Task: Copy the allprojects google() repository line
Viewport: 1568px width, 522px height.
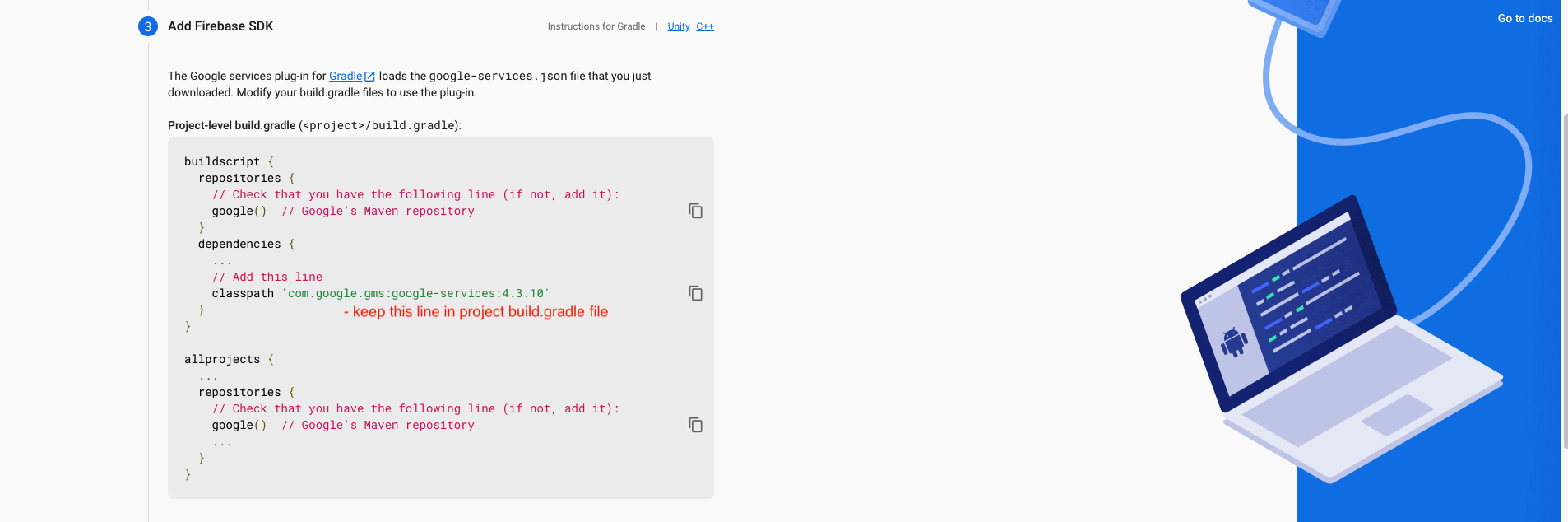Action: tap(695, 425)
